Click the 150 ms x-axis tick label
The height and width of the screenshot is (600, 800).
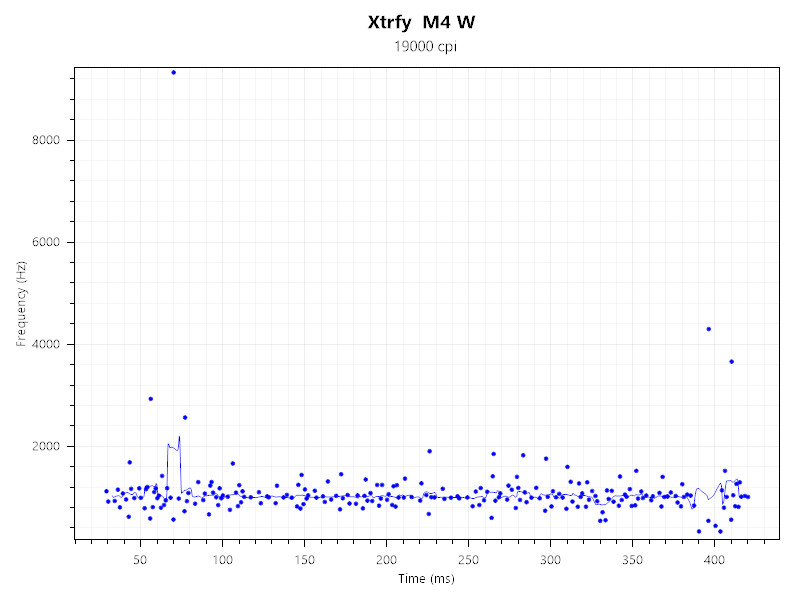(x=304, y=561)
